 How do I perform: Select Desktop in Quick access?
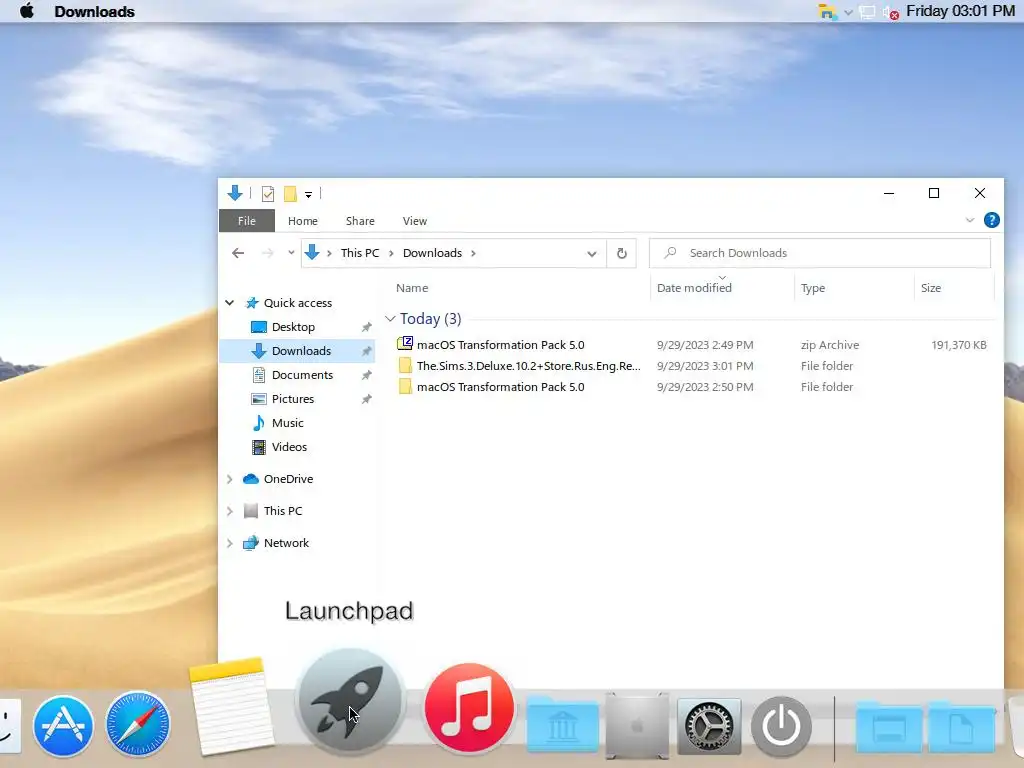tap(293, 327)
